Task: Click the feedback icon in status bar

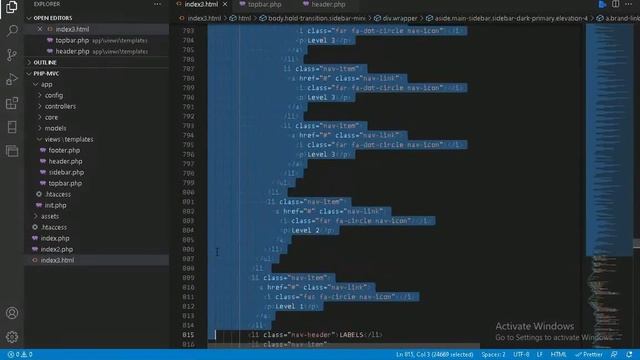Action: pos(614,354)
